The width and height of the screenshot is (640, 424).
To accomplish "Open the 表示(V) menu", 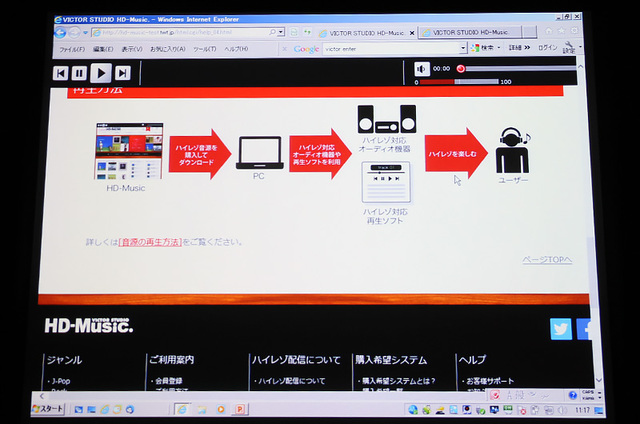I will point(132,49).
